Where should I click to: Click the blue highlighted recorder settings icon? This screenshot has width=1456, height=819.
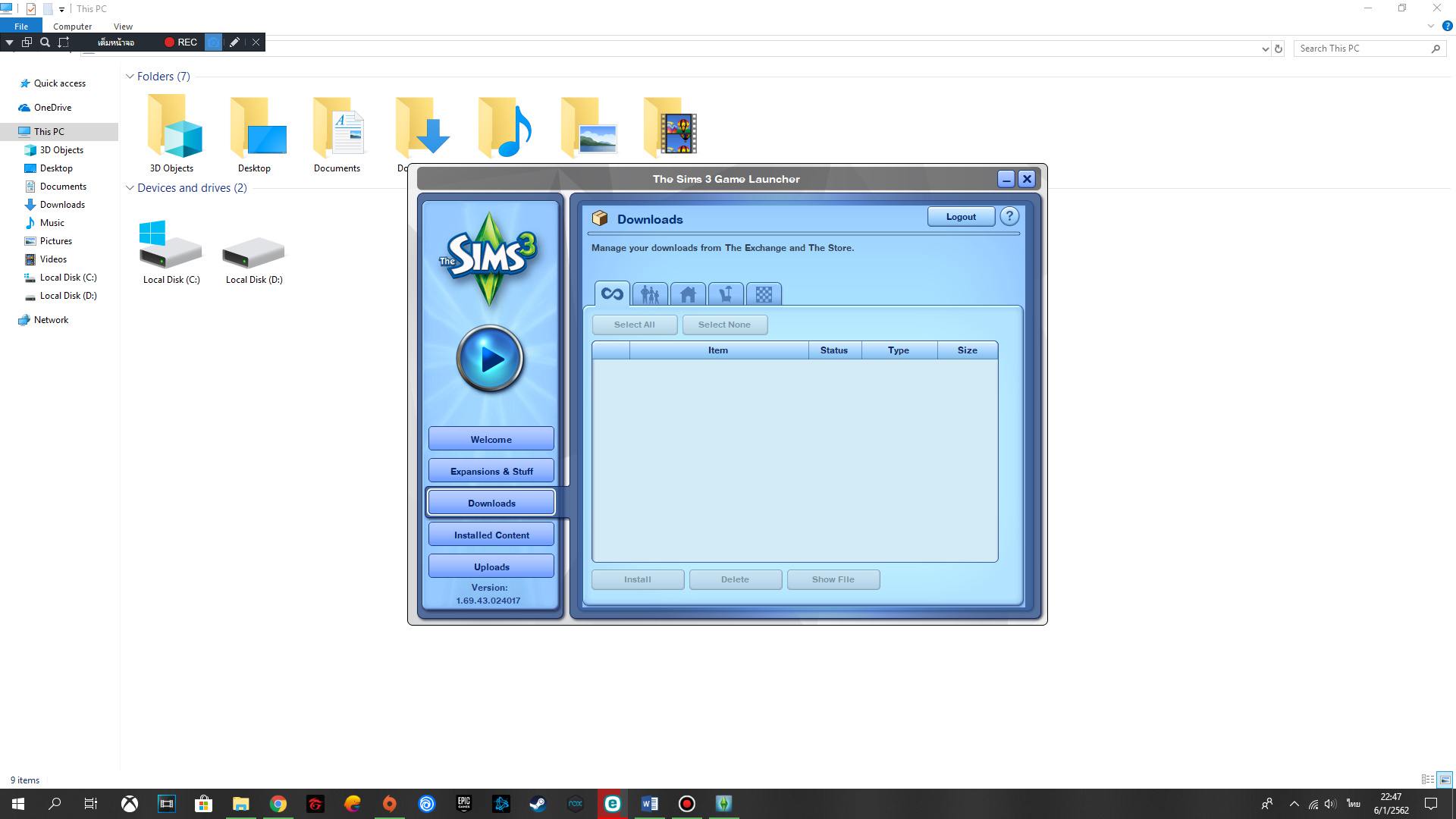point(214,42)
